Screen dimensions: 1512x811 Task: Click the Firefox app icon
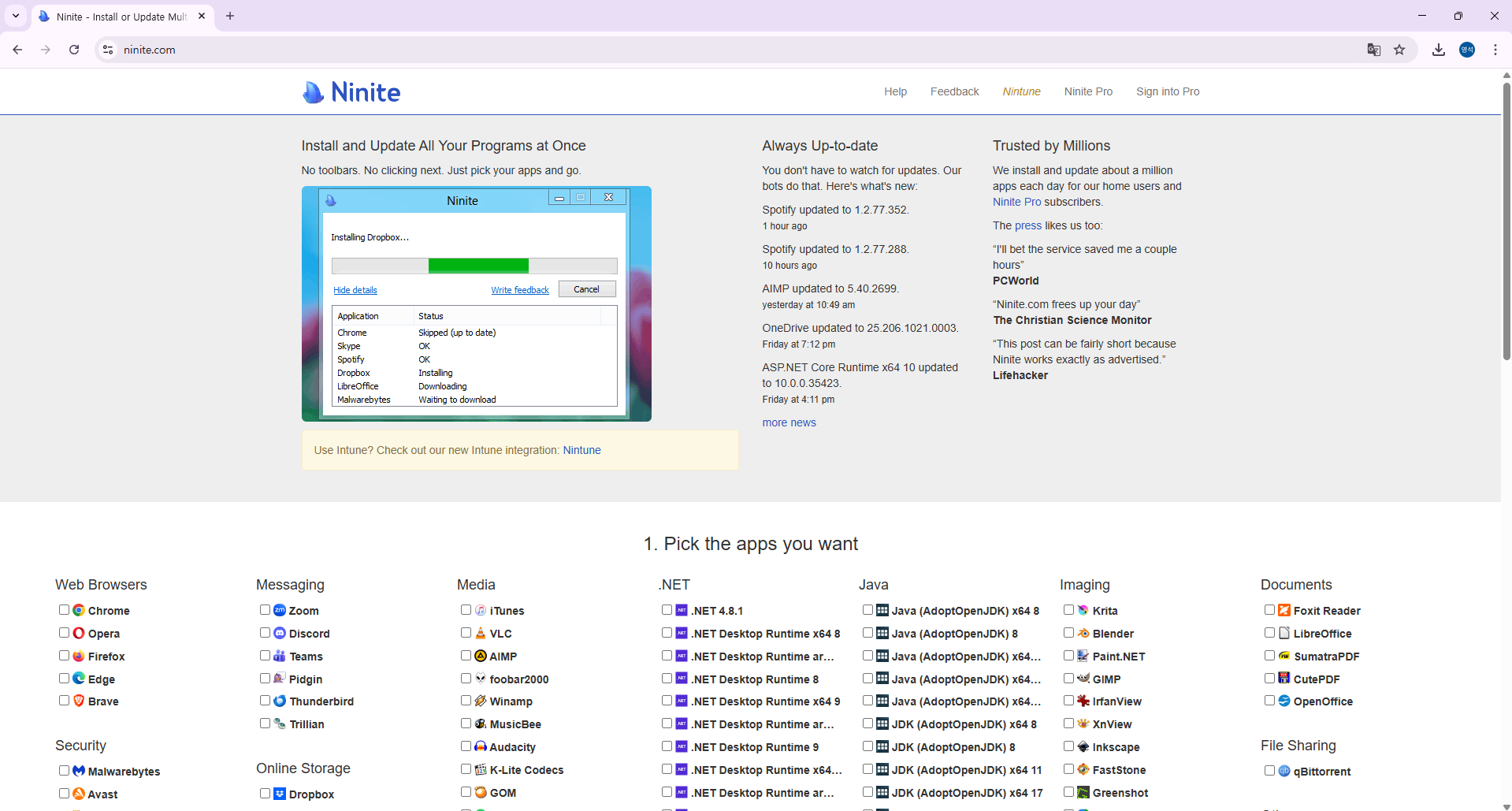[79, 656]
